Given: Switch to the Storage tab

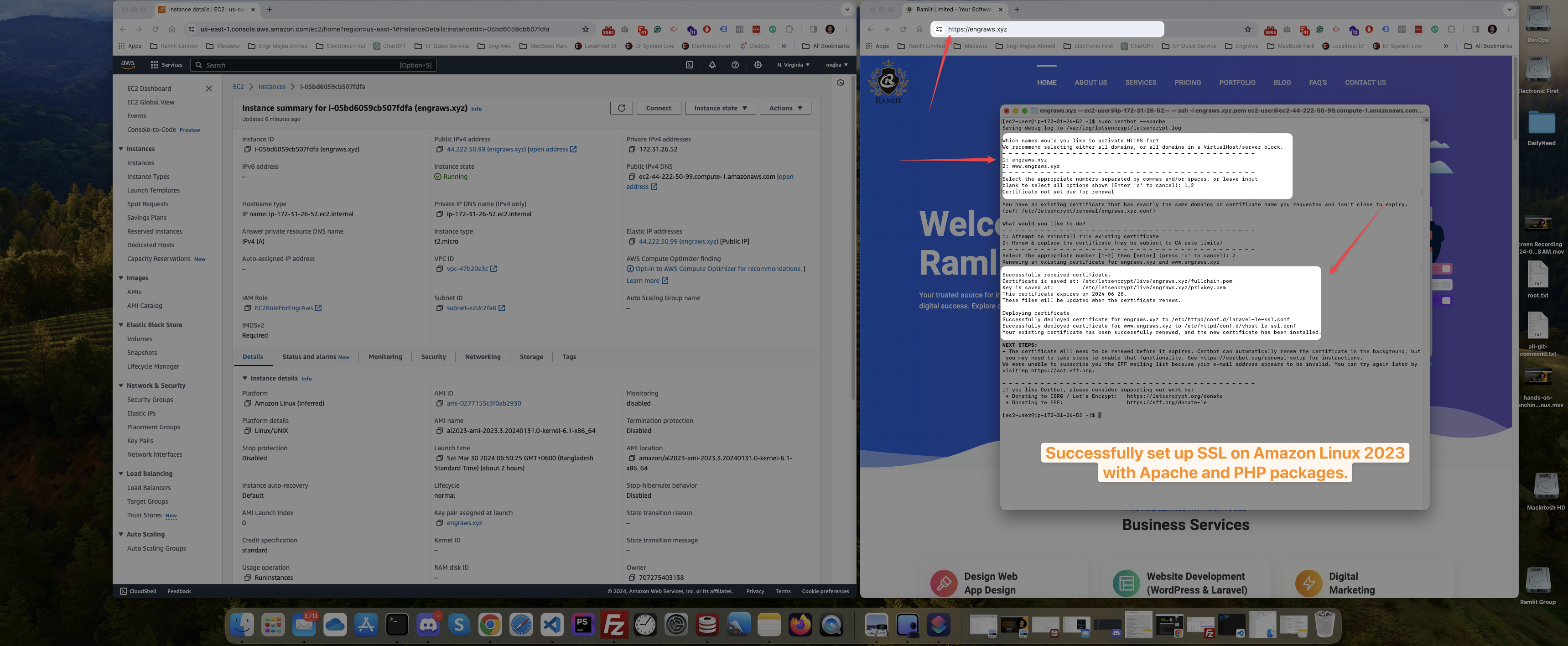Looking at the screenshot, I should pos(531,357).
